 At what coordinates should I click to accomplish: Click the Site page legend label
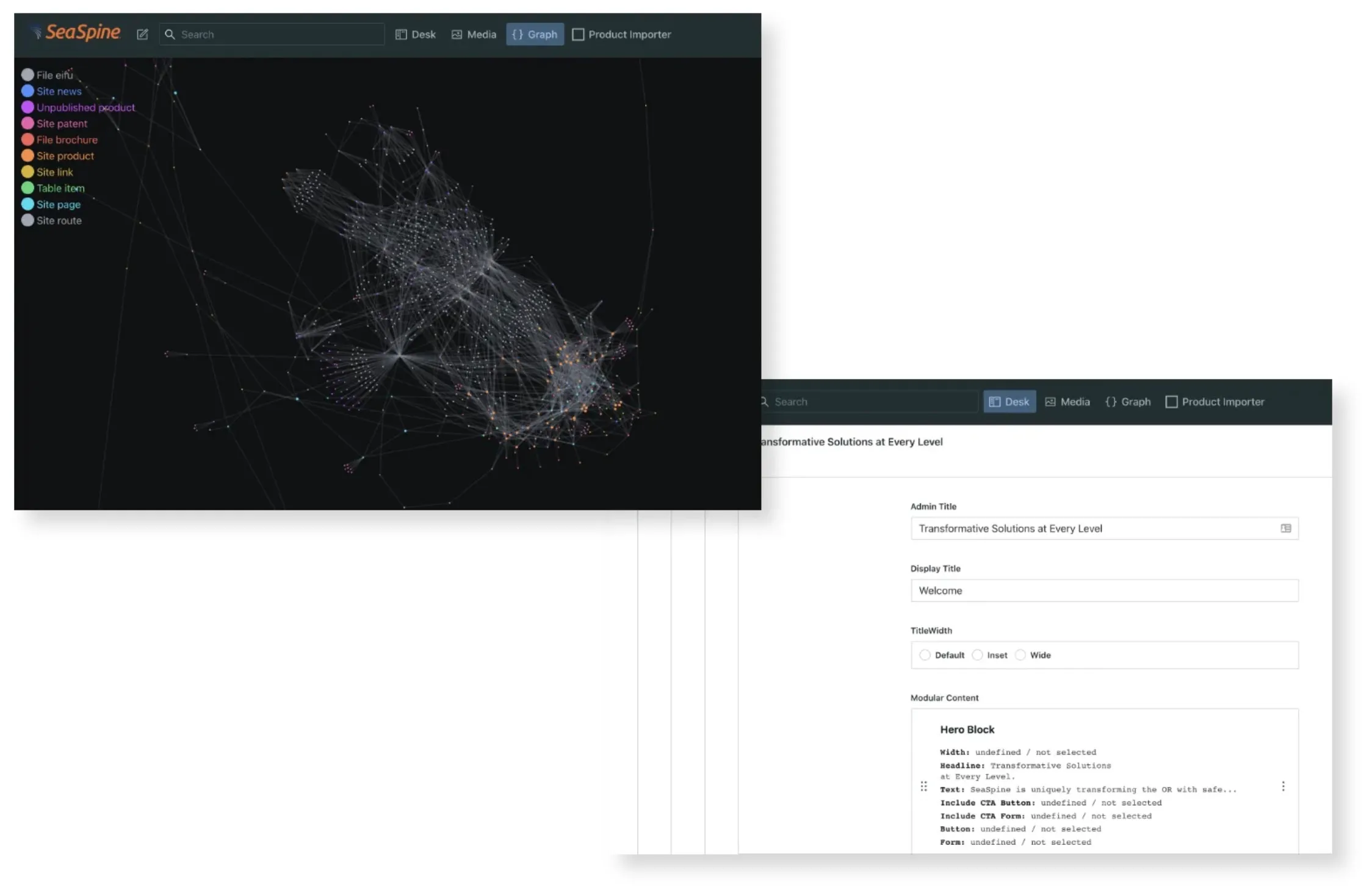59,205
